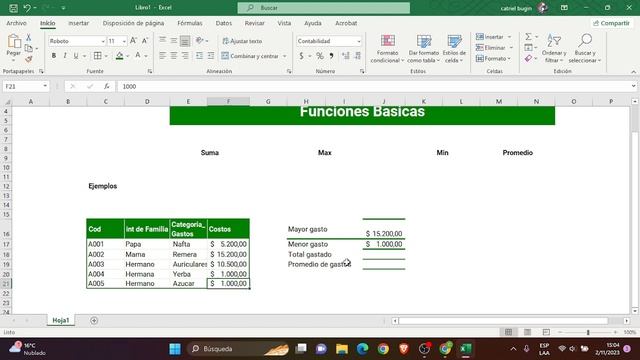Open the Roboto font name dropdown

point(103,41)
